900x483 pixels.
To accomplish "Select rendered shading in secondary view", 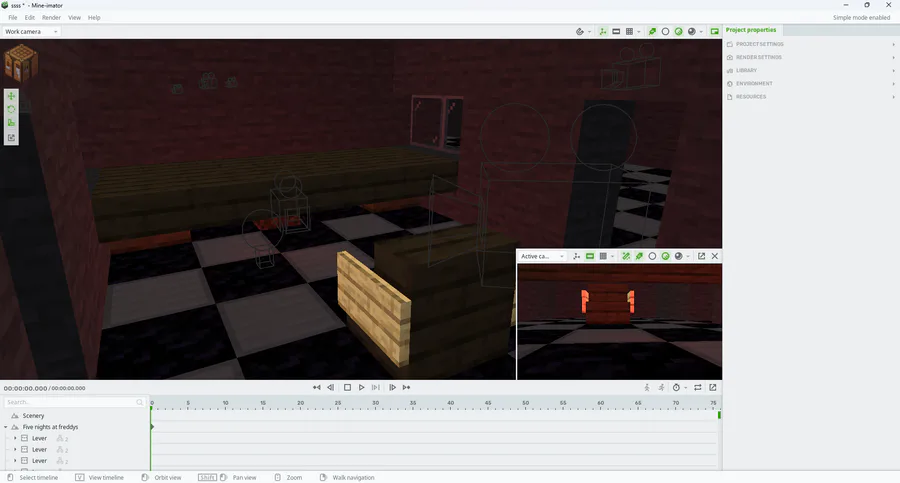I will click(x=678, y=256).
